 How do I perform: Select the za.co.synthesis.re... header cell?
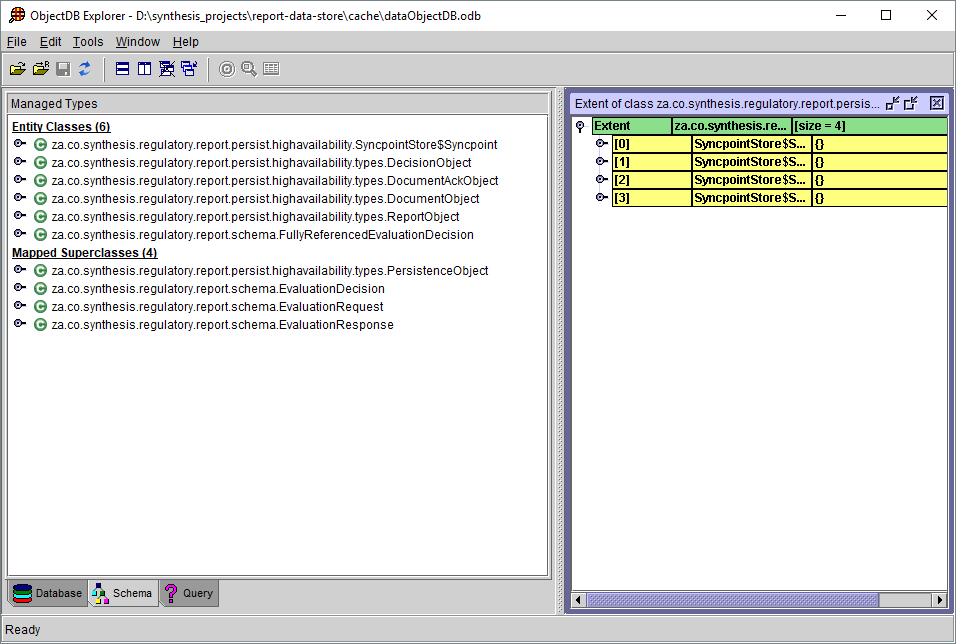732,126
